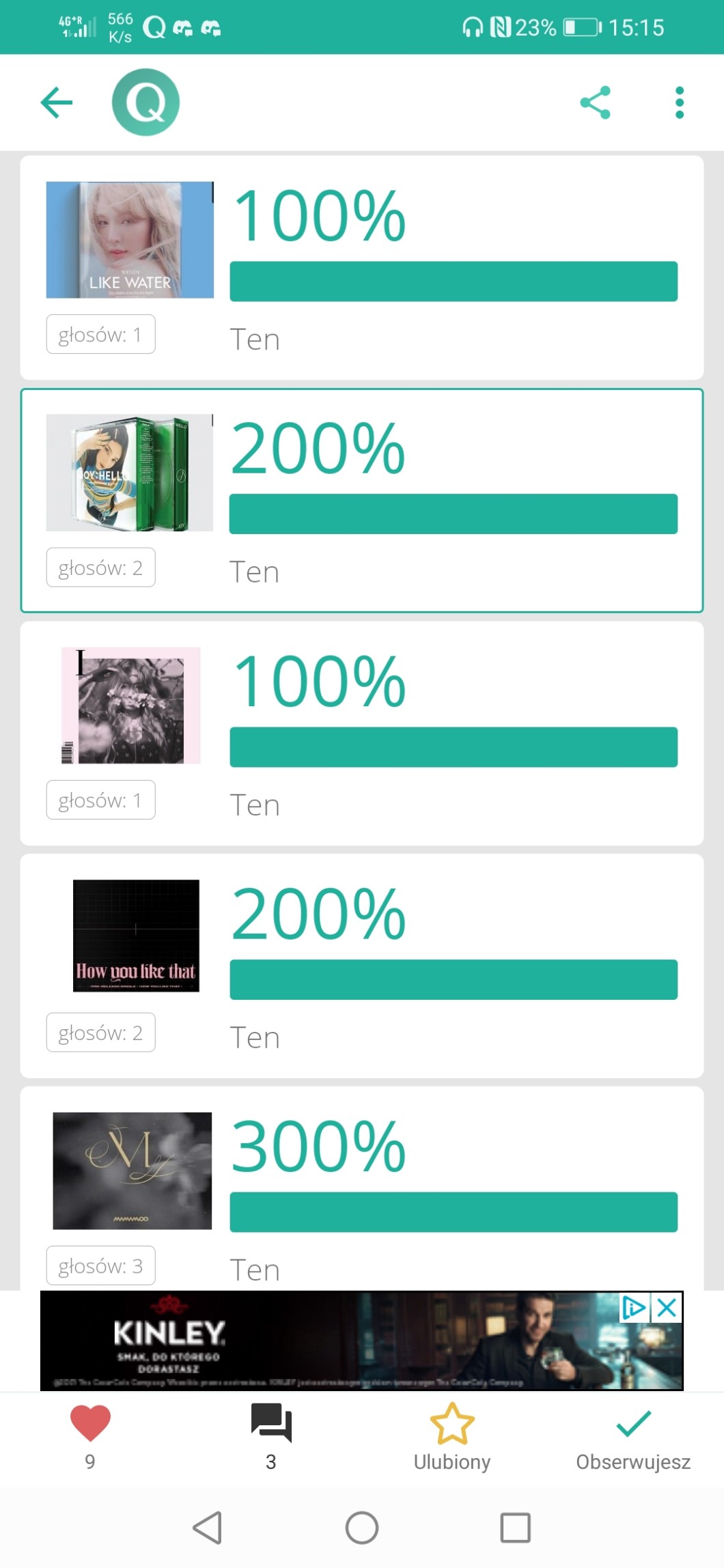Toggle the Ulubiony star favorite

click(451, 1423)
